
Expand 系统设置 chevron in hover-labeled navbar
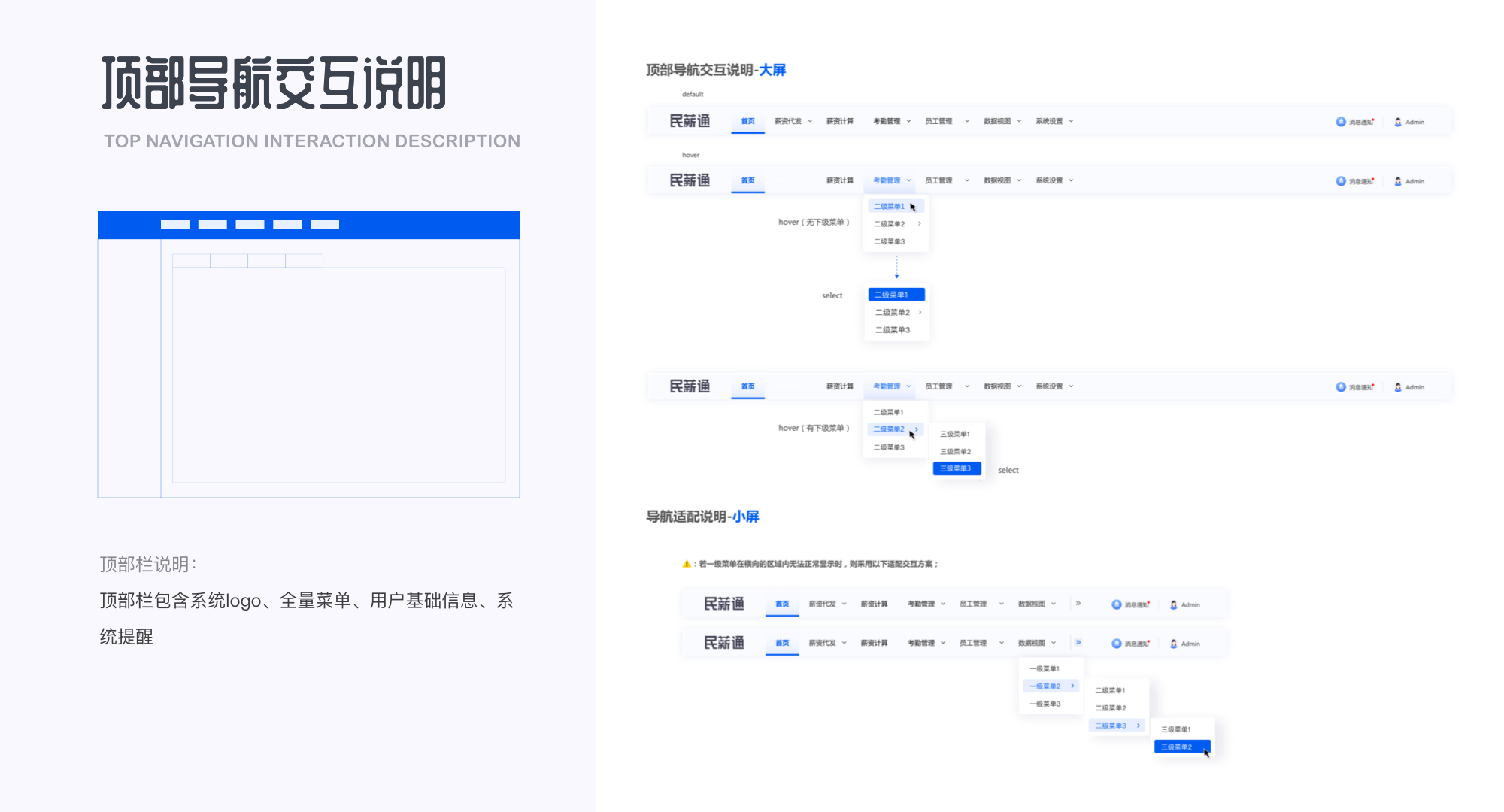click(x=1071, y=180)
